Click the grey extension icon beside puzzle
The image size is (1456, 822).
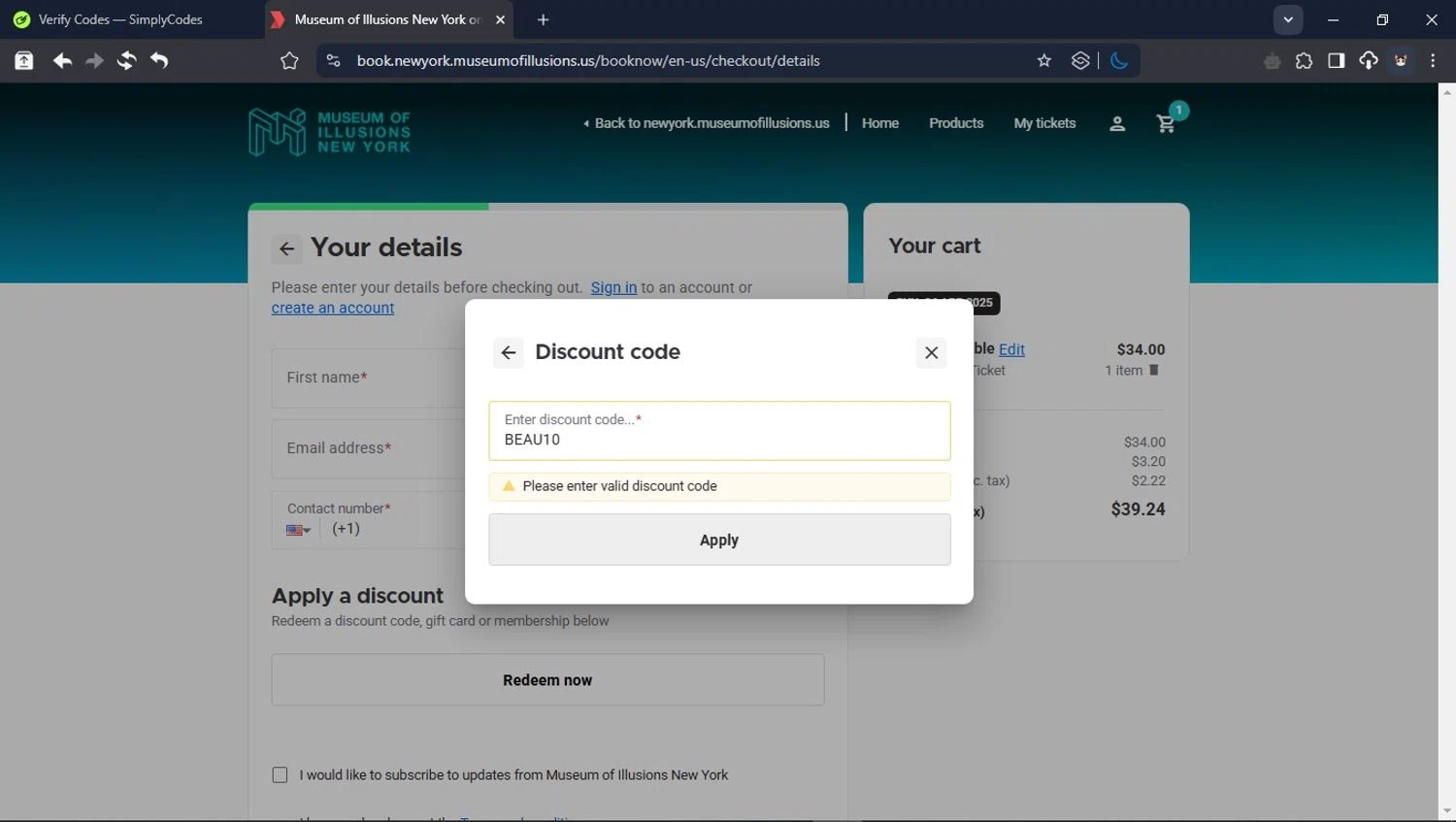coord(1272,61)
